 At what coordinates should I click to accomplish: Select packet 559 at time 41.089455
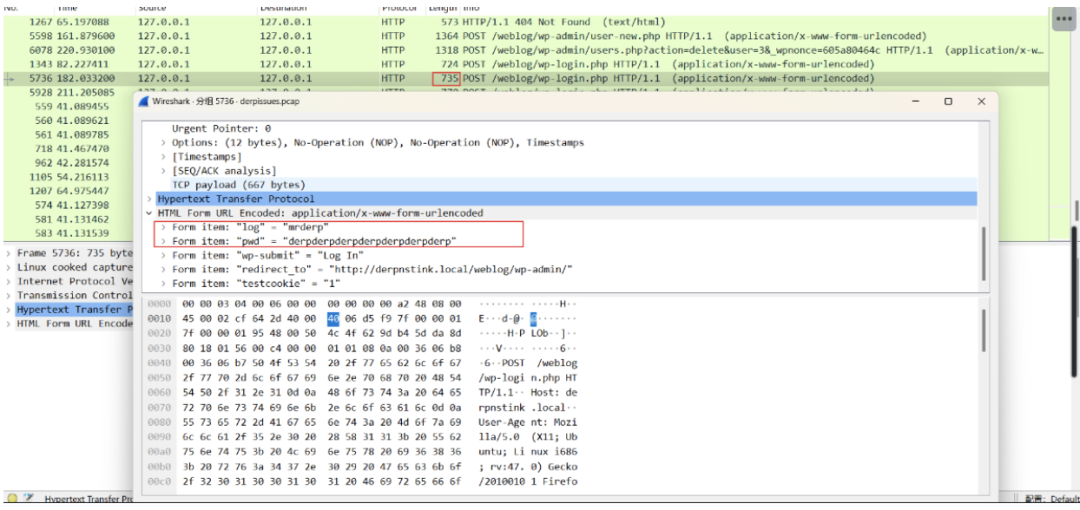(x=69, y=106)
